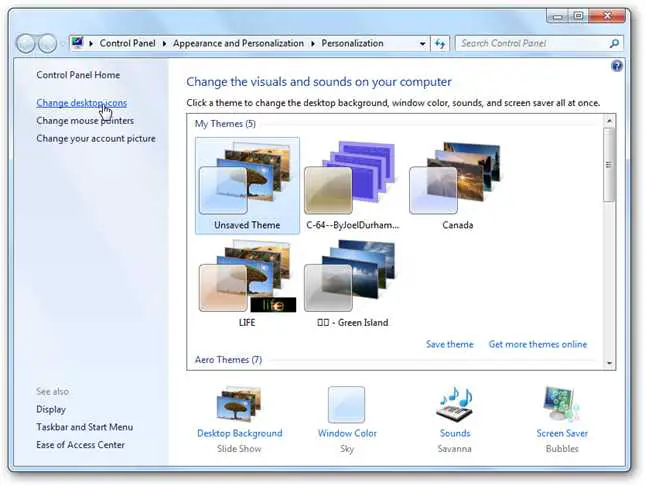
Task: Close the Personalization window
Action: pyautogui.click(x=608, y=16)
